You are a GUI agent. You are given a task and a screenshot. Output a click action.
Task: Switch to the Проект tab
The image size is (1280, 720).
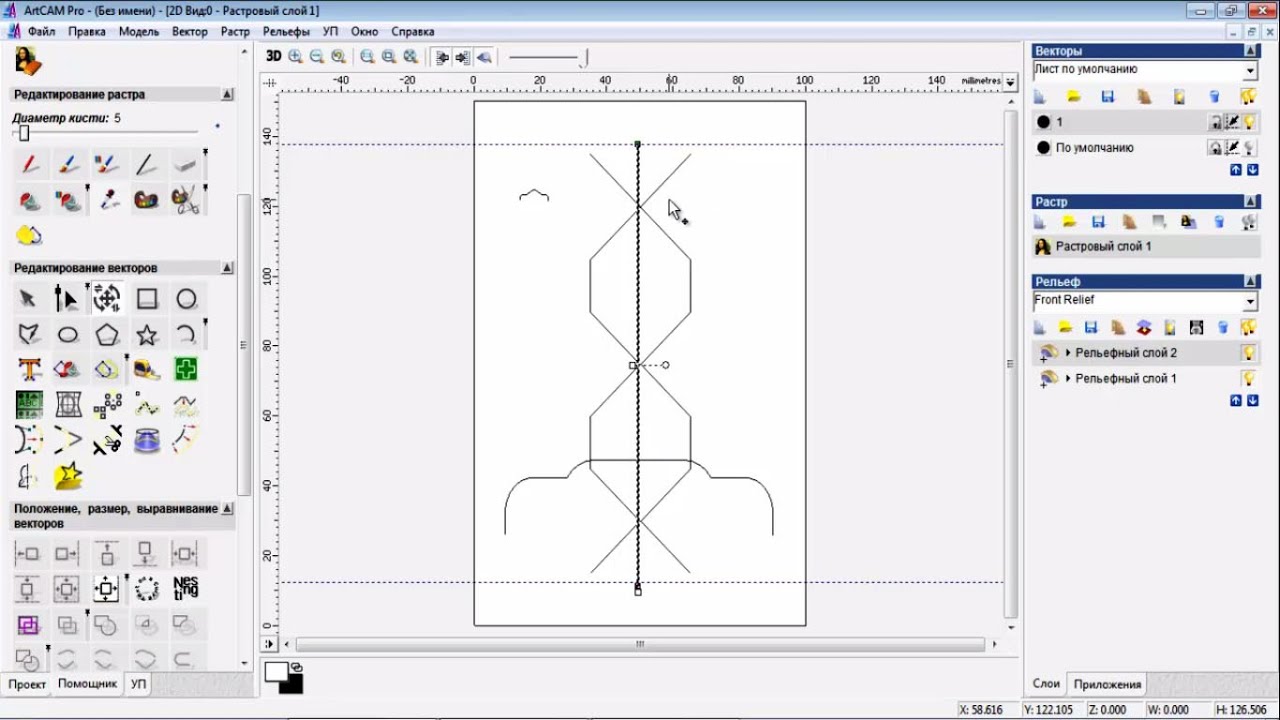pyautogui.click(x=27, y=684)
